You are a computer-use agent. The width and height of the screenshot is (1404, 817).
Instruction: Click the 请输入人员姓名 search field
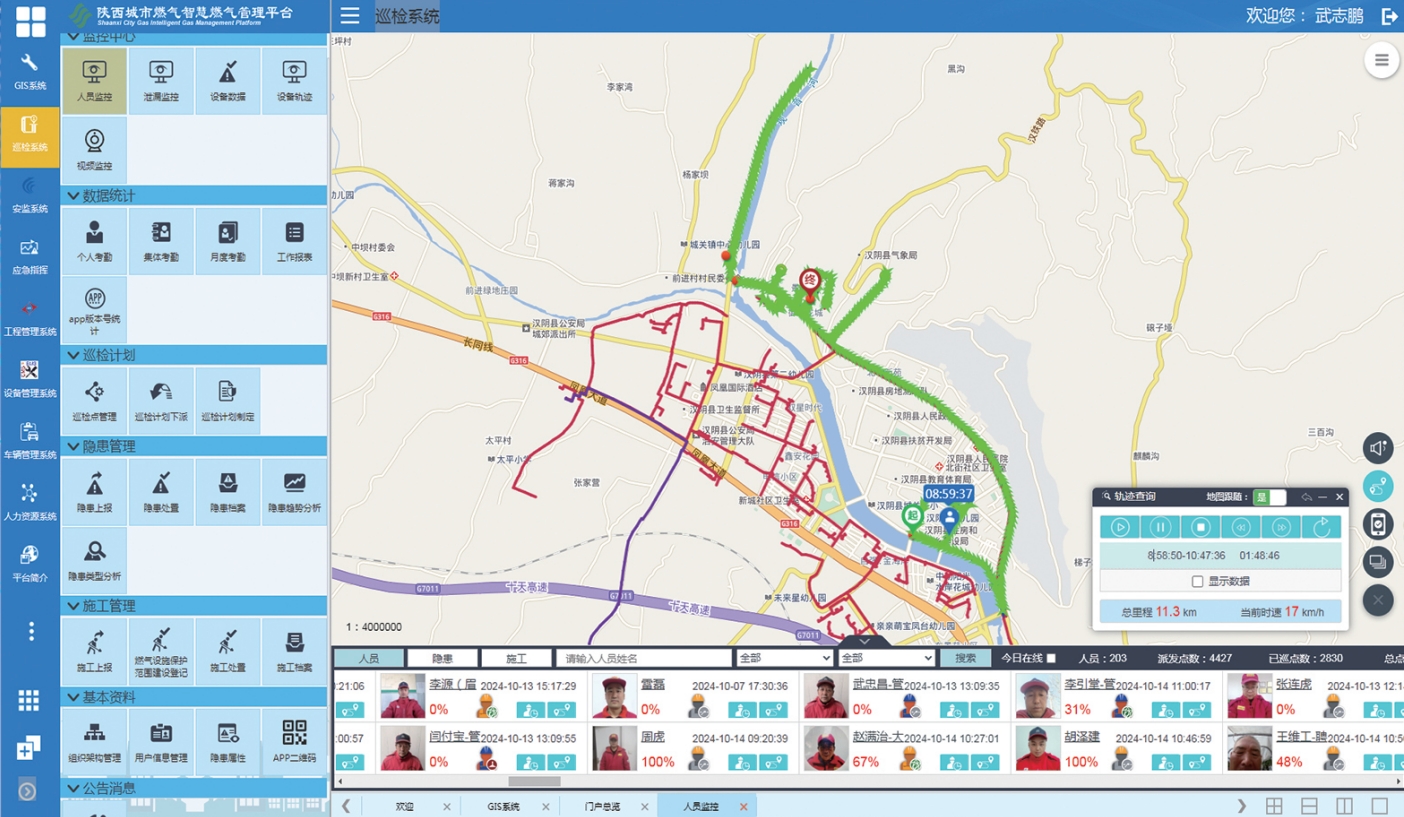[644, 658]
